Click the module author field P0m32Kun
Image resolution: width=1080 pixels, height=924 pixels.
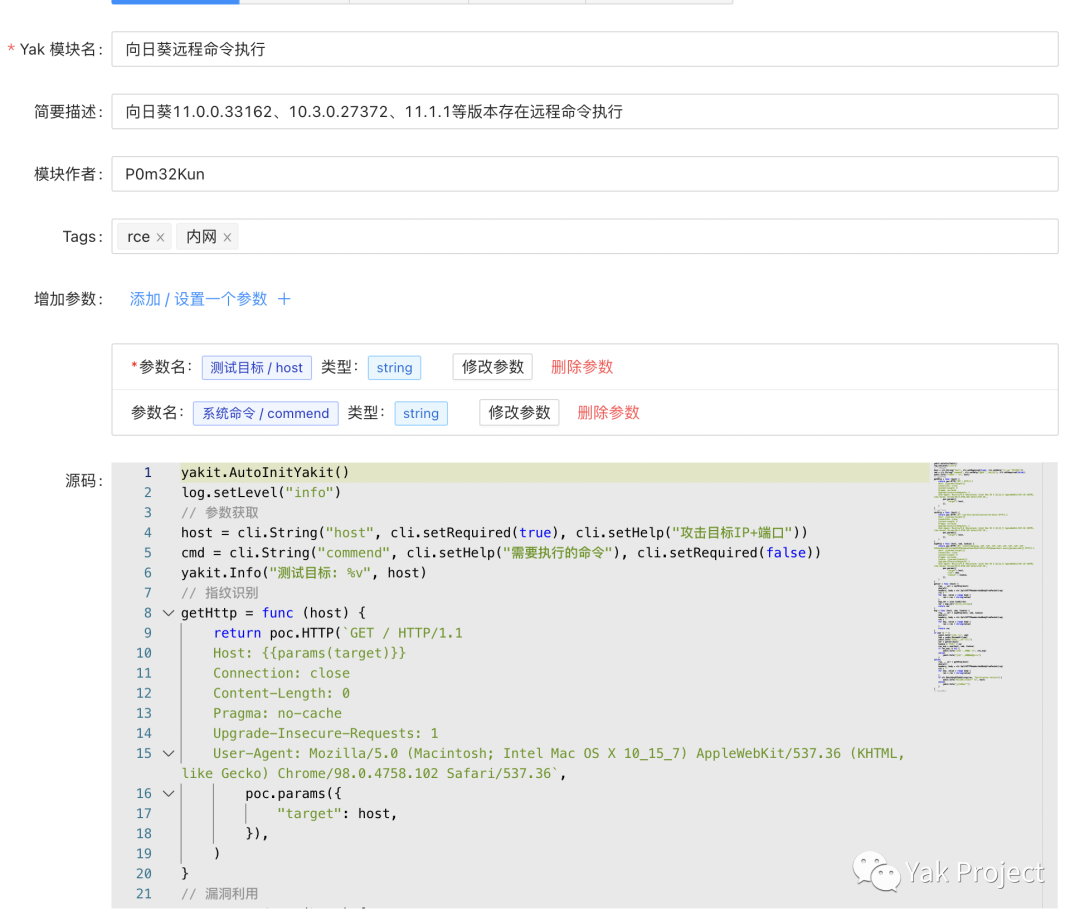point(584,174)
